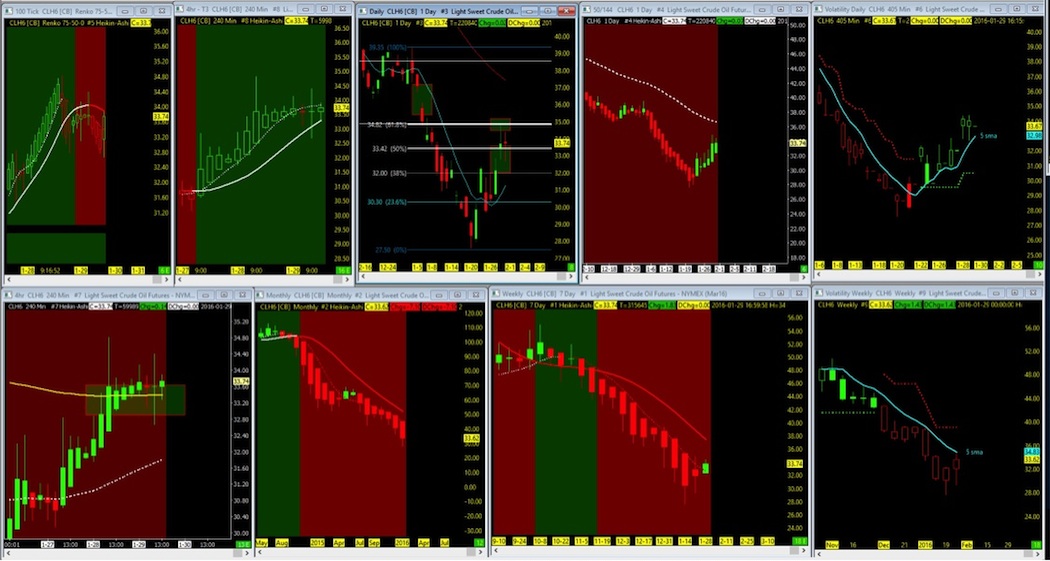Click the 30.30 (23.6%) Fibonacci label
Viewport: 1050px width, 561px height.
[x=384, y=203]
